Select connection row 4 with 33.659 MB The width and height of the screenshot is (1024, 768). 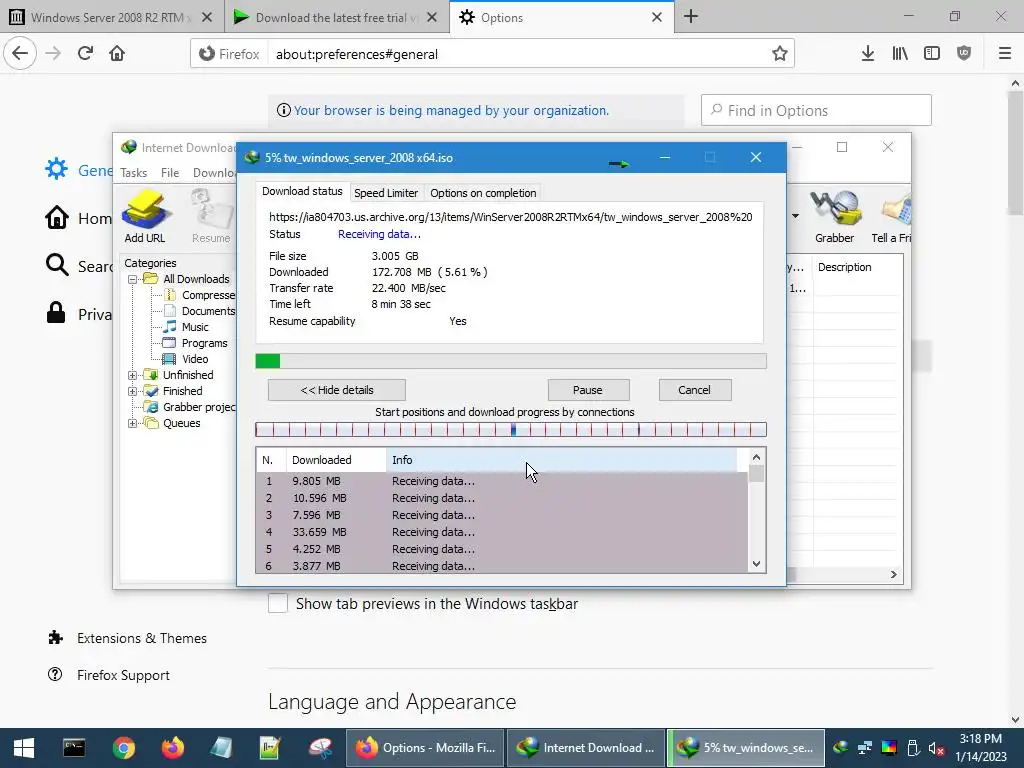coord(502,532)
